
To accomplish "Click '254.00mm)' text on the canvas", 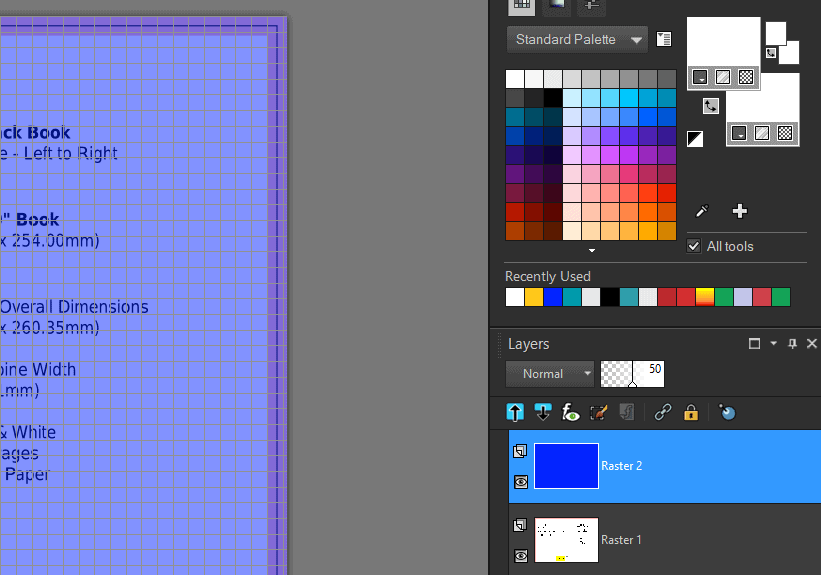I will point(55,241).
